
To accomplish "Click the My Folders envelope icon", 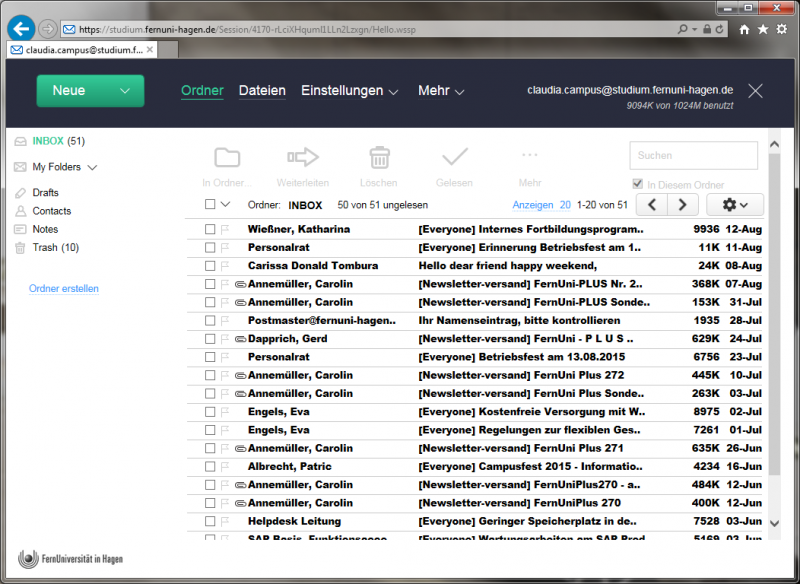I will pos(20,167).
